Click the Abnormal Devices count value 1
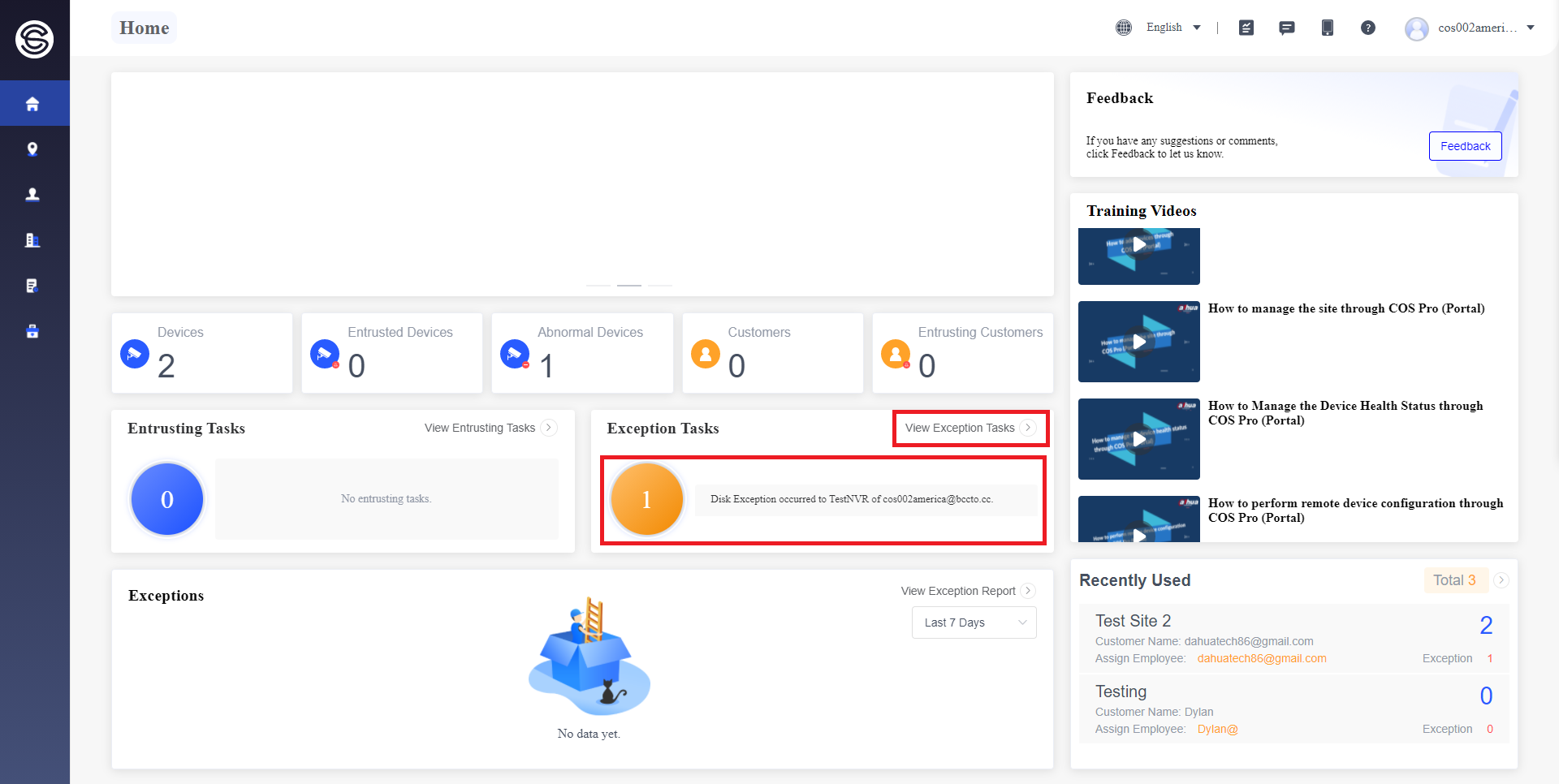This screenshot has width=1559, height=784. pyautogui.click(x=546, y=366)
